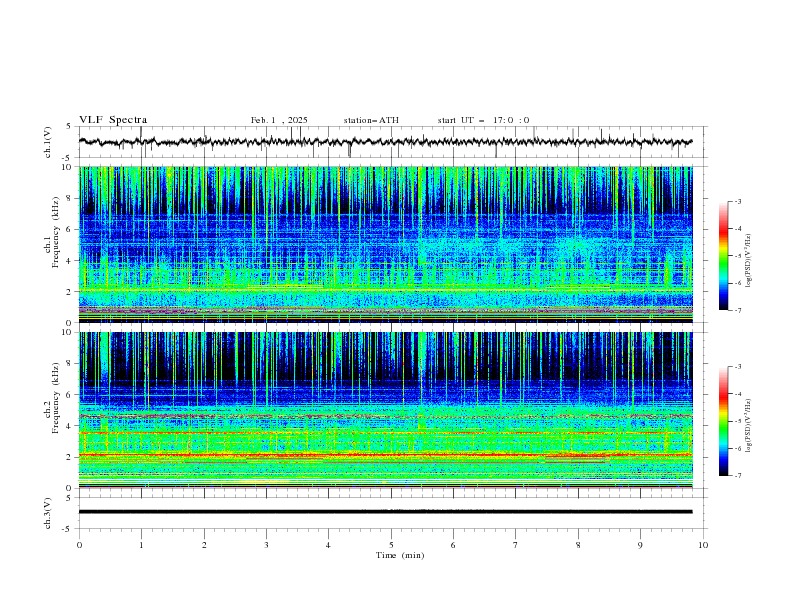Click the '8' kHz tick on ch.1 axis
Image resolution: width=792 pixels, height=612 pixels.
(70, 198)
